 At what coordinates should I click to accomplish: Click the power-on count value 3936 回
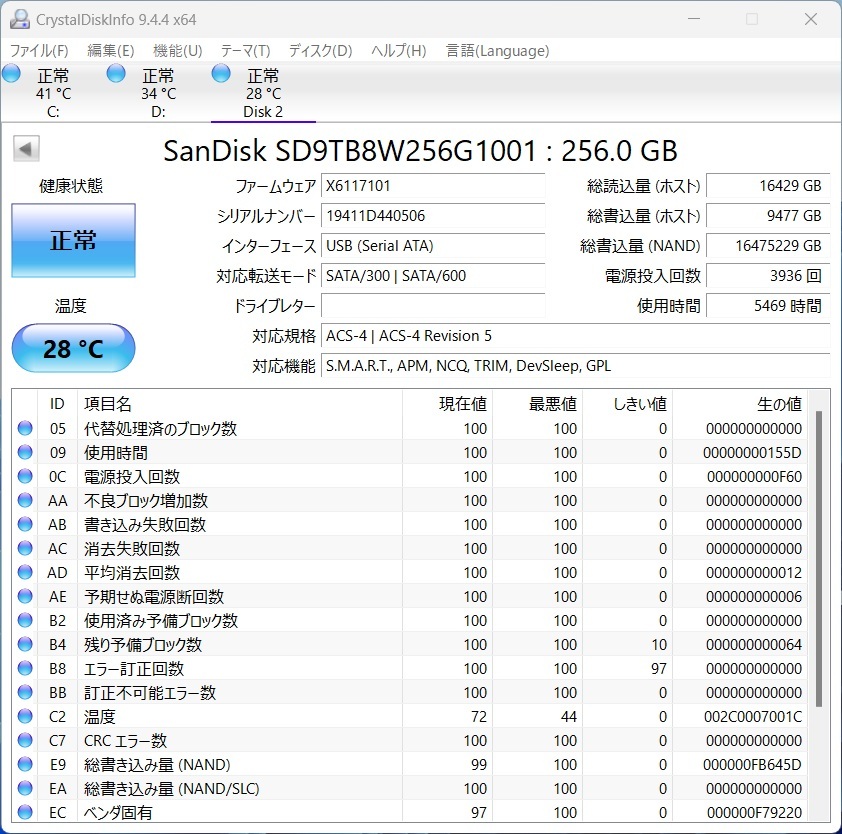tap(768, 276)
